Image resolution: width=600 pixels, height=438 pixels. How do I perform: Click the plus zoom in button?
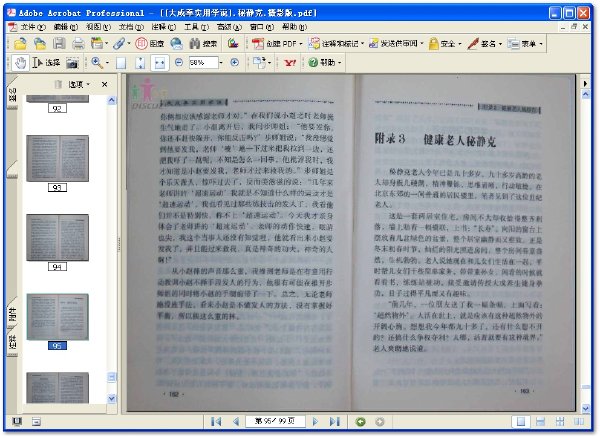point(235,62)
